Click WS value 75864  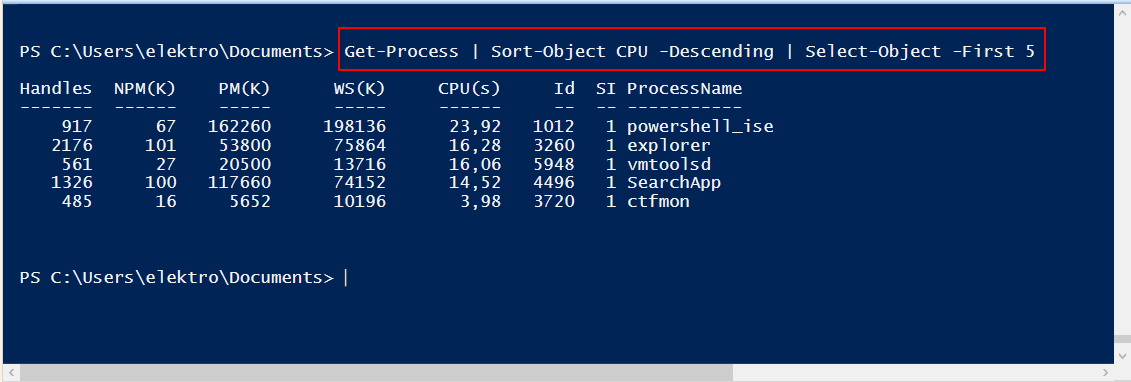359,146
